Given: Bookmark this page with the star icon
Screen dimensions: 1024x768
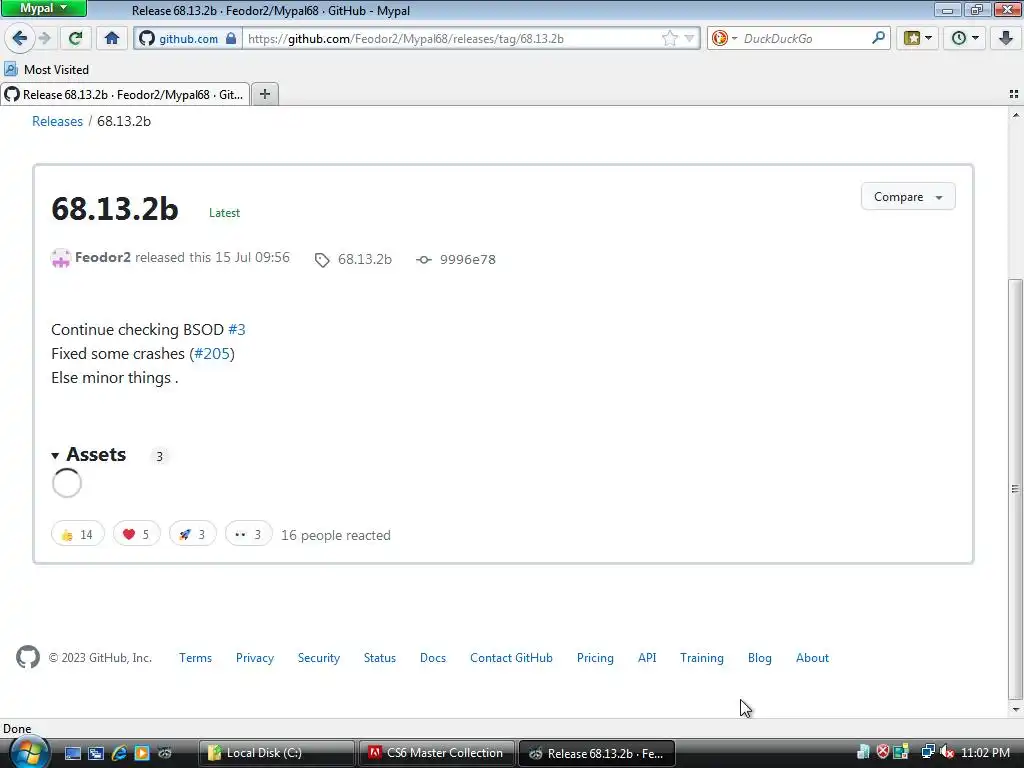Looking at the screenshot, I should point(670,39).
